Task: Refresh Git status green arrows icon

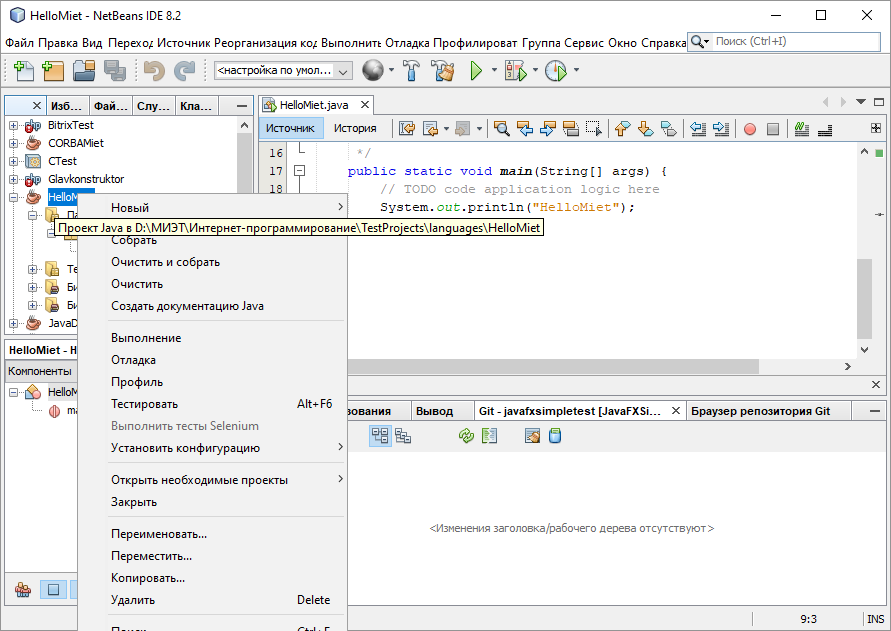Action: 466,436
